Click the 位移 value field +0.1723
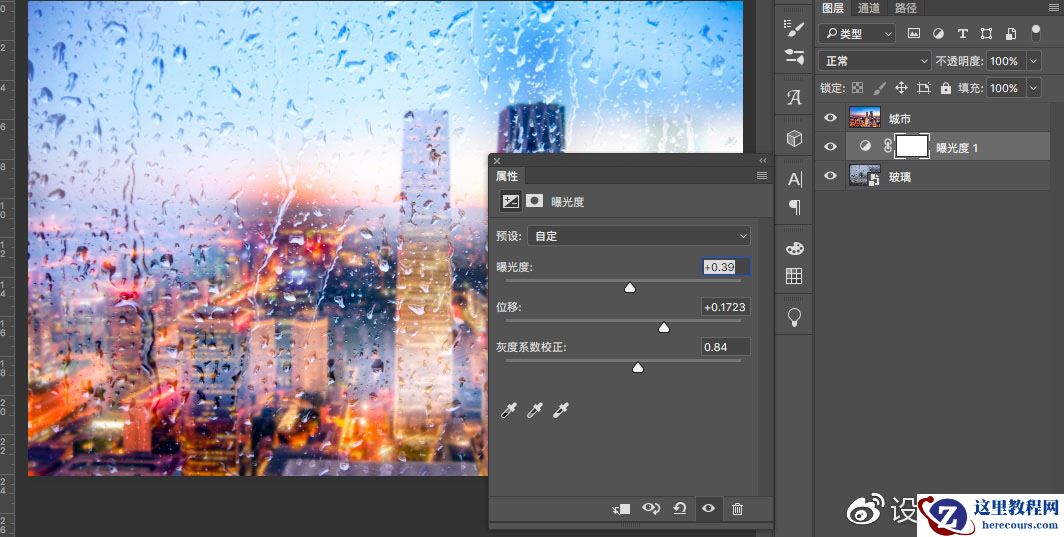1064x537 pixels. 725,307
